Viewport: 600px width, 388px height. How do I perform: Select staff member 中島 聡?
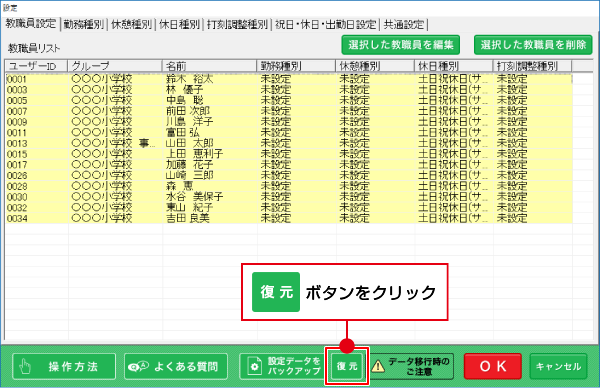[x=289, y=101]
